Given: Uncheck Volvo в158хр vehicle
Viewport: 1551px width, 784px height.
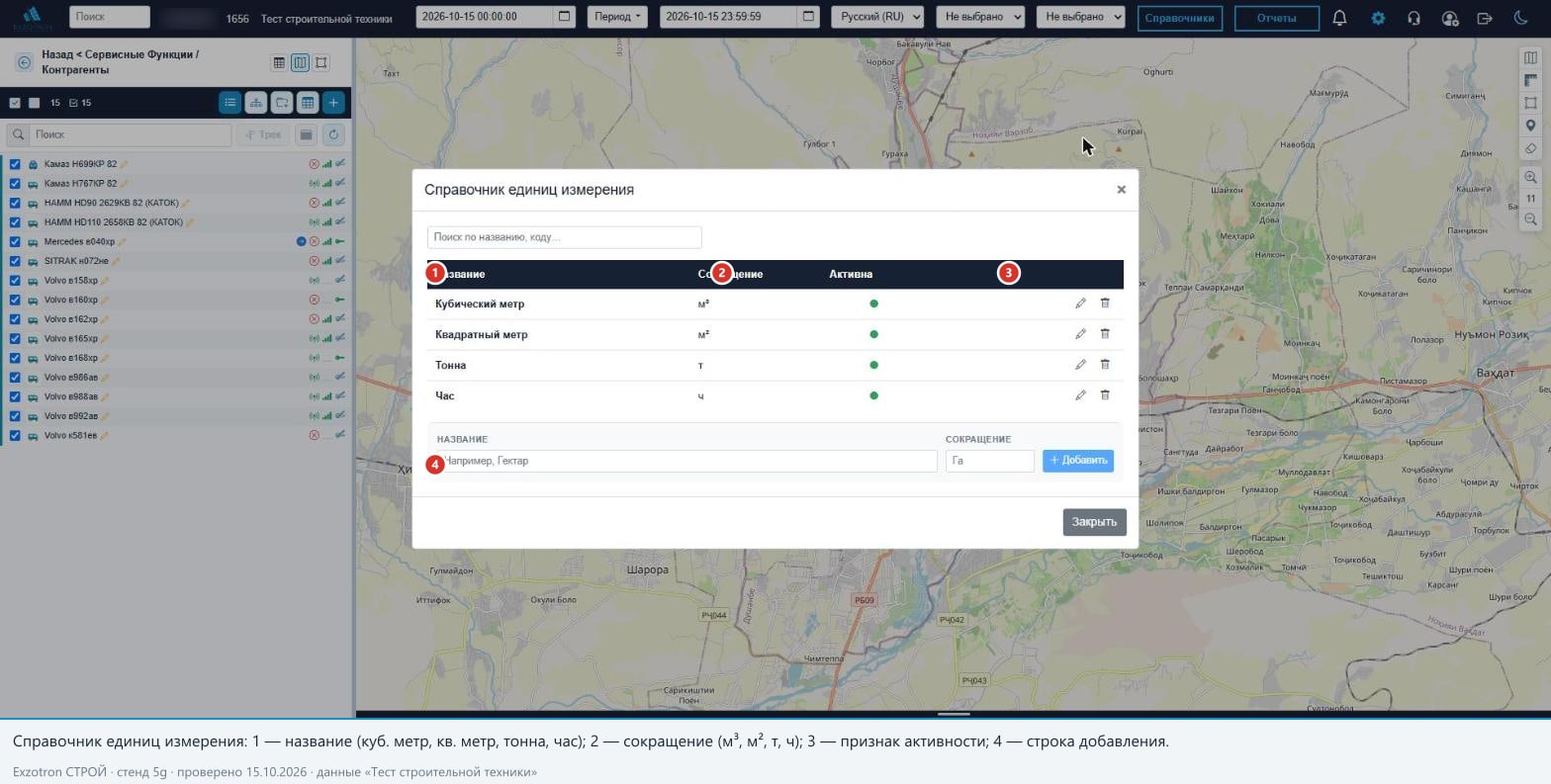Looking at the screenshot, I should tap(15, 281).
